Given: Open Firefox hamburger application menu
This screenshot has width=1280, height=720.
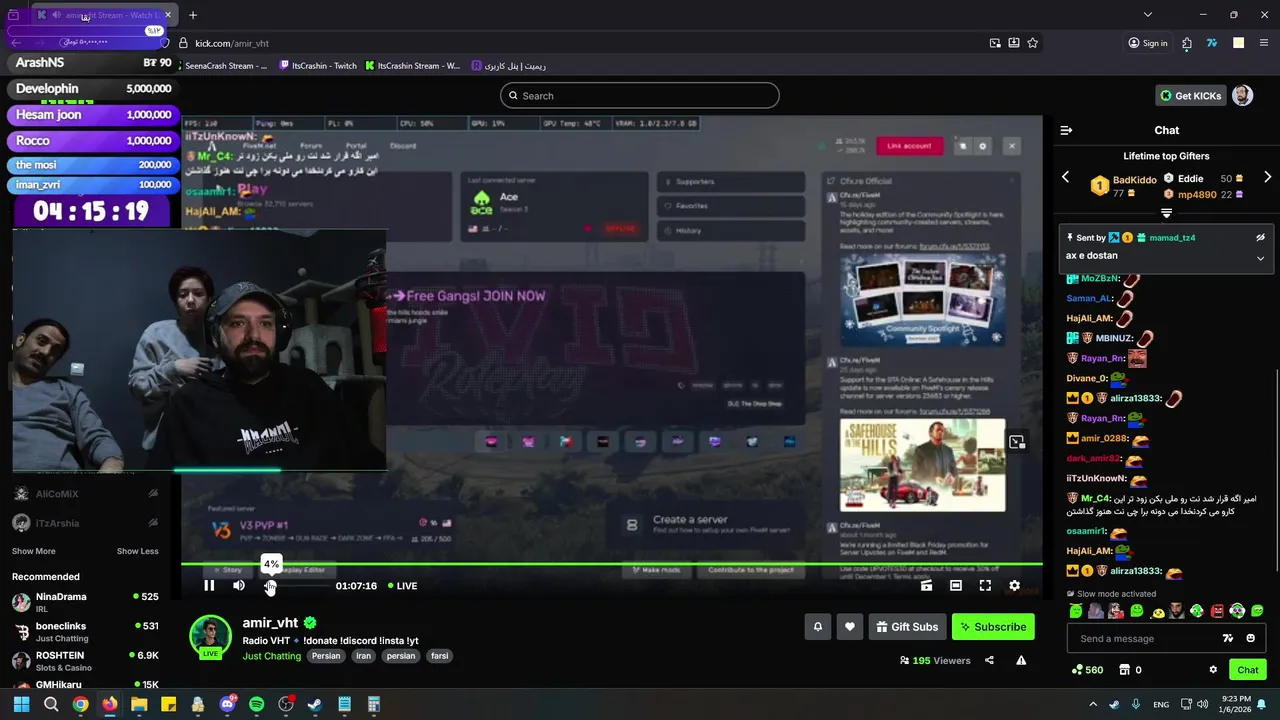Looking at the screenshot, I should click(x=1265, y=43).
